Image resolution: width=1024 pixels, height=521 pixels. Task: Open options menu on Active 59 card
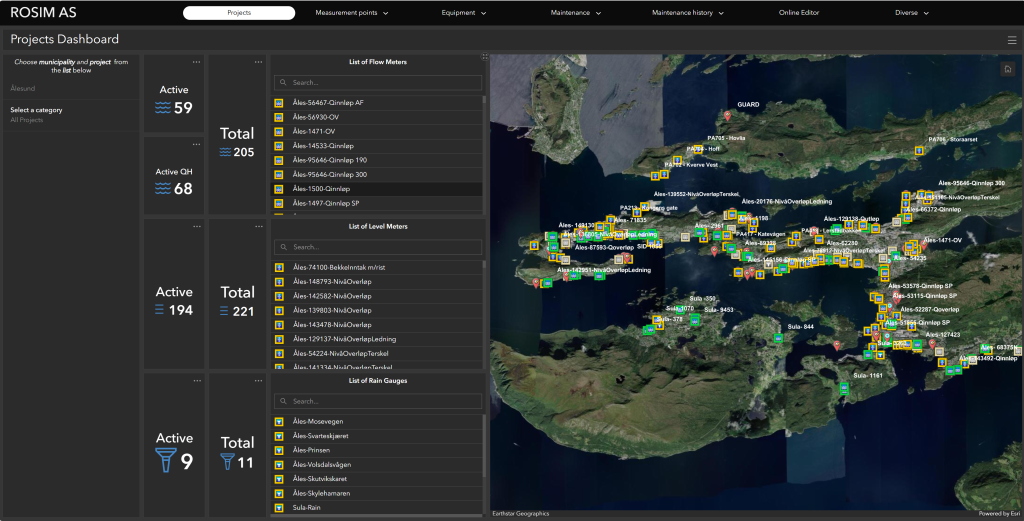pos(197,62)
